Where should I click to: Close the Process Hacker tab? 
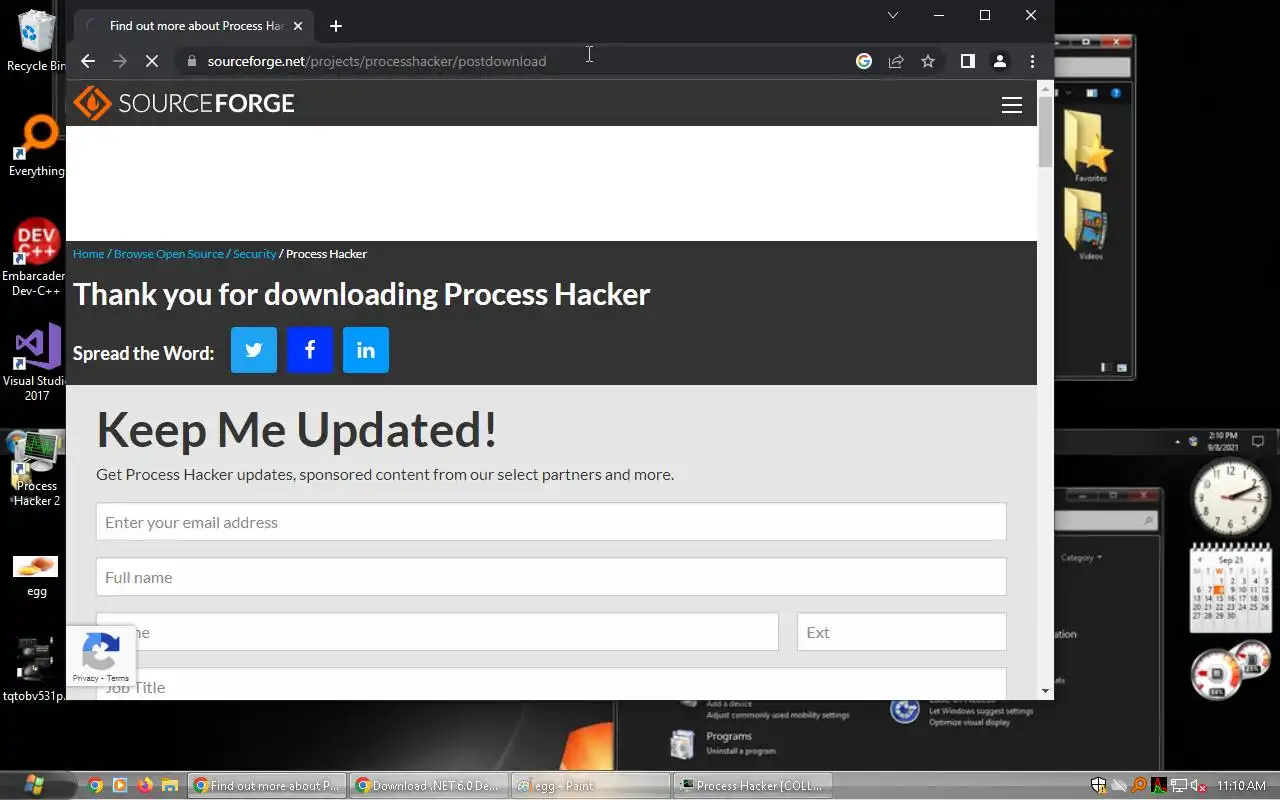(297, 26)
